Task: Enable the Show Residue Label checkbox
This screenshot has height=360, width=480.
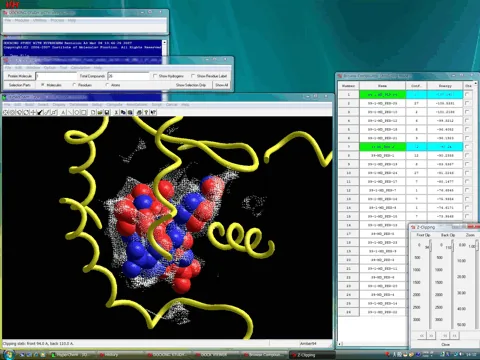Action: click(x=193, y=76)
